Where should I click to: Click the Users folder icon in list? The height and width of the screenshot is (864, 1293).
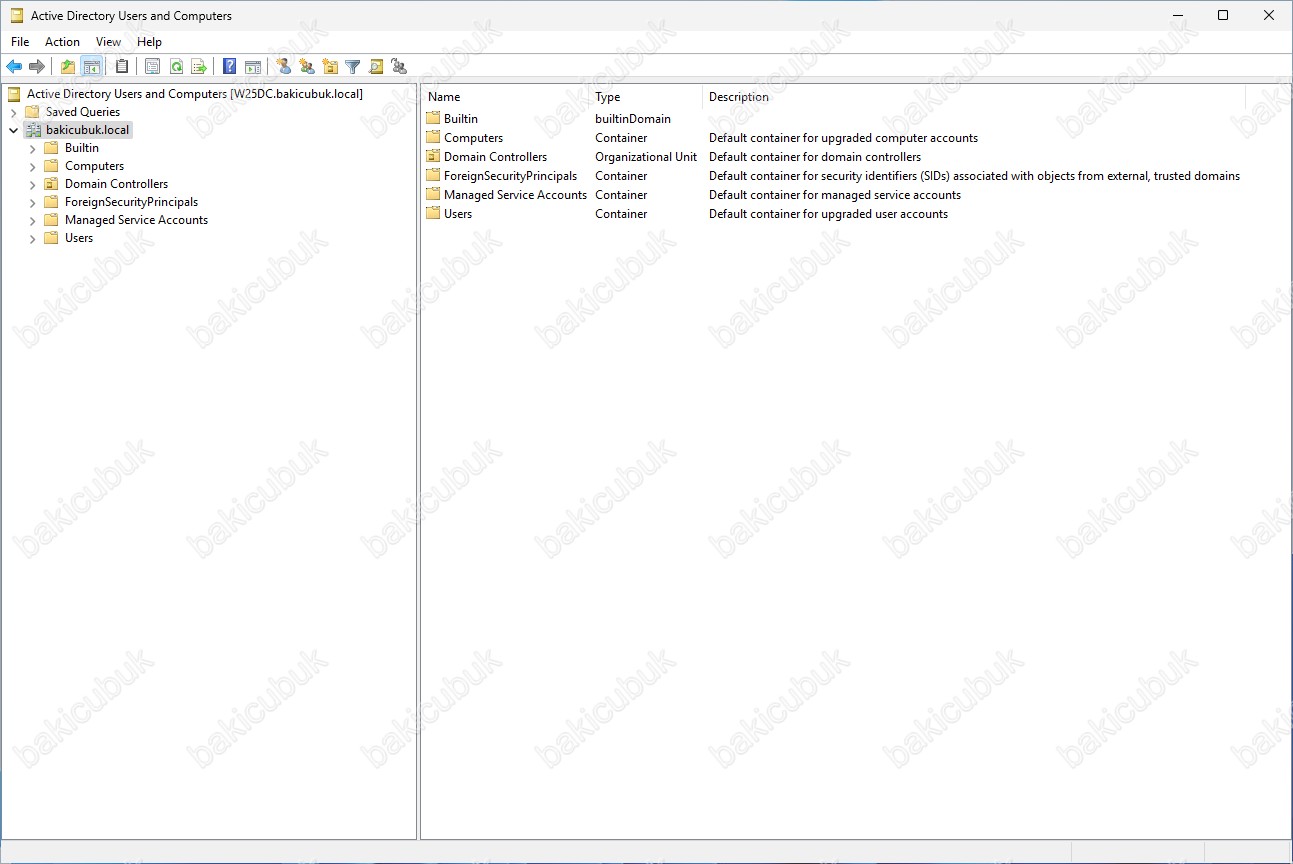(433, 213)
